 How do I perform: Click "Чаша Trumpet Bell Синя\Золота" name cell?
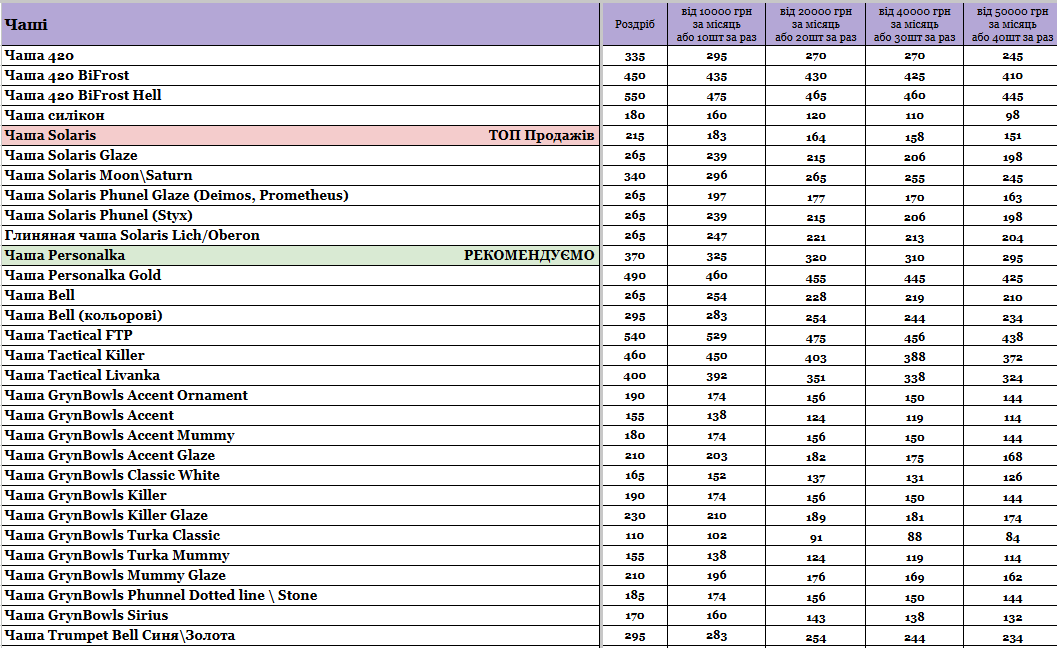click(120, 636)
